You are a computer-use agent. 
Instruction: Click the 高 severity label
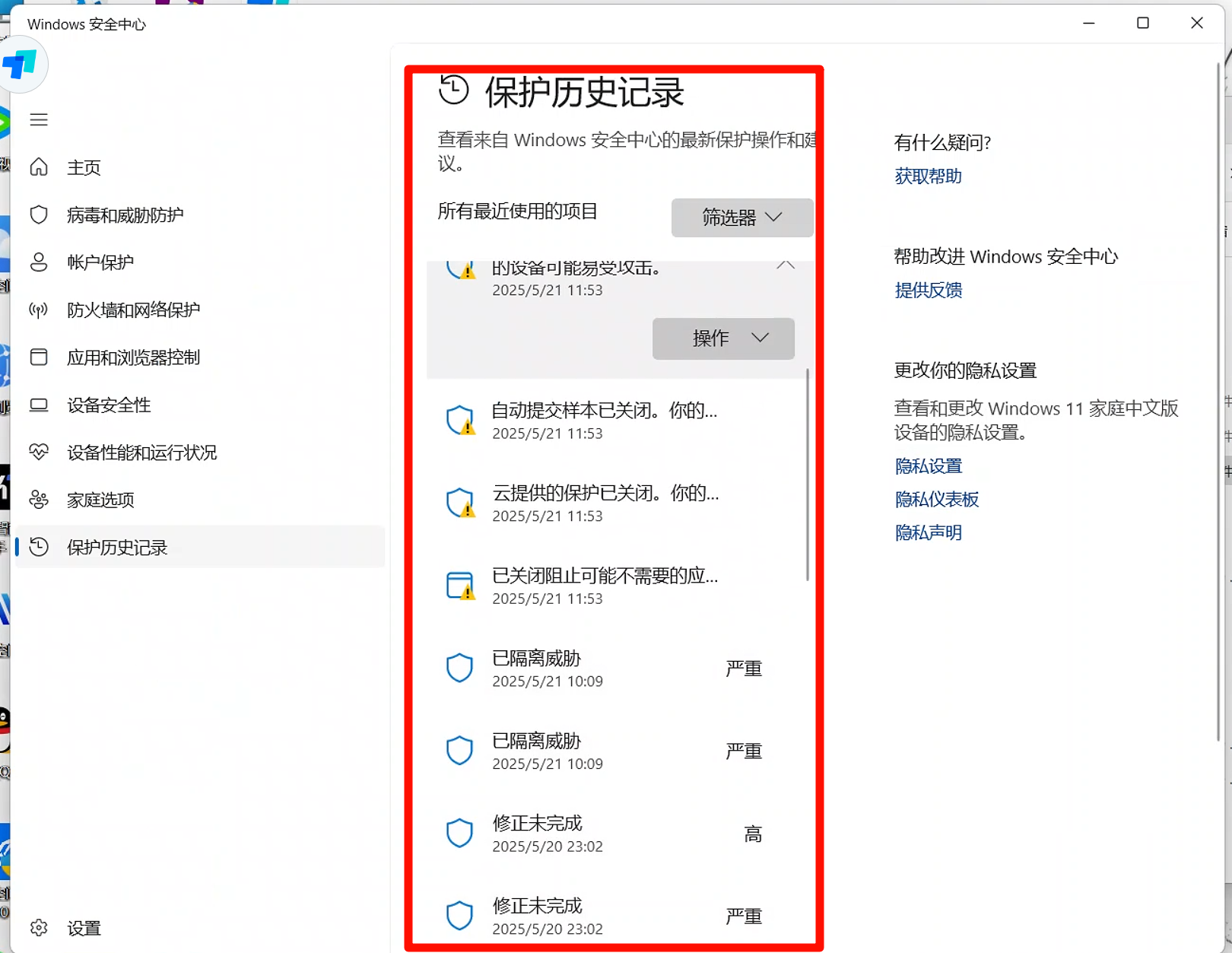coord(753,834)
